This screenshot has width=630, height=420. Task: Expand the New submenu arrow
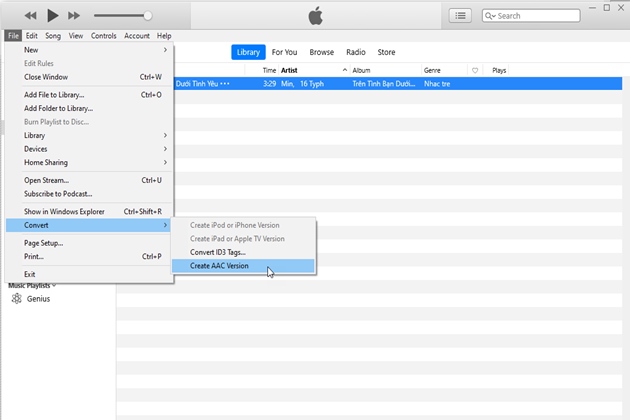(165, 50)
